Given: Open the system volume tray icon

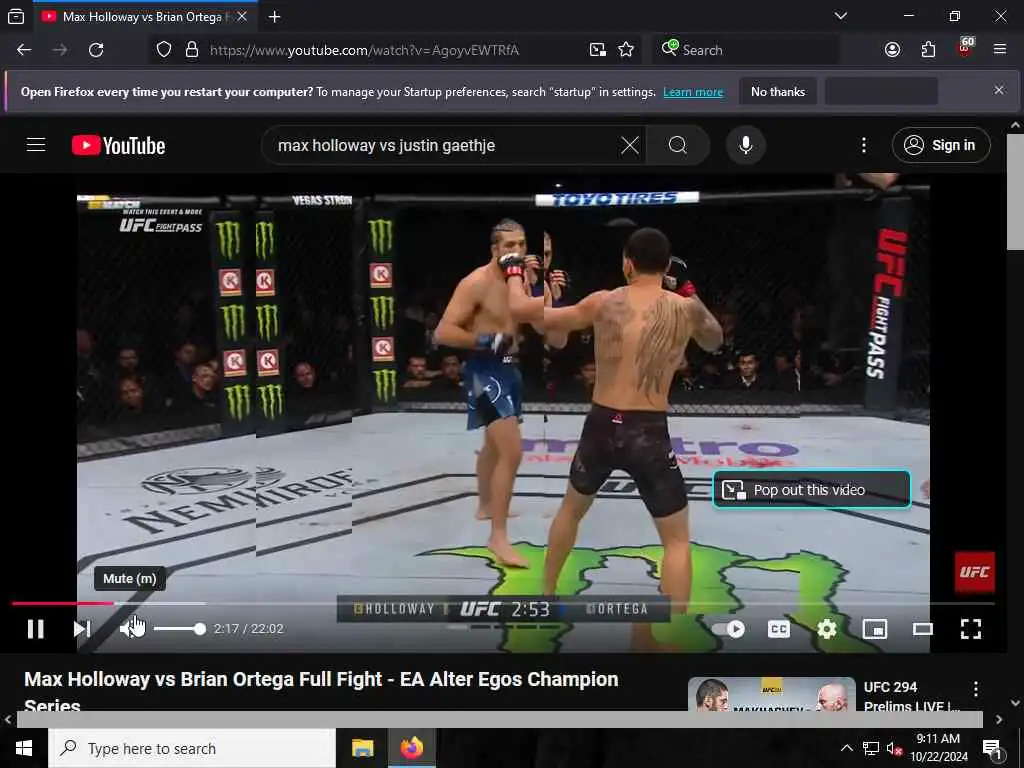Looking at the screenshot, I should [x=894, y=748].
